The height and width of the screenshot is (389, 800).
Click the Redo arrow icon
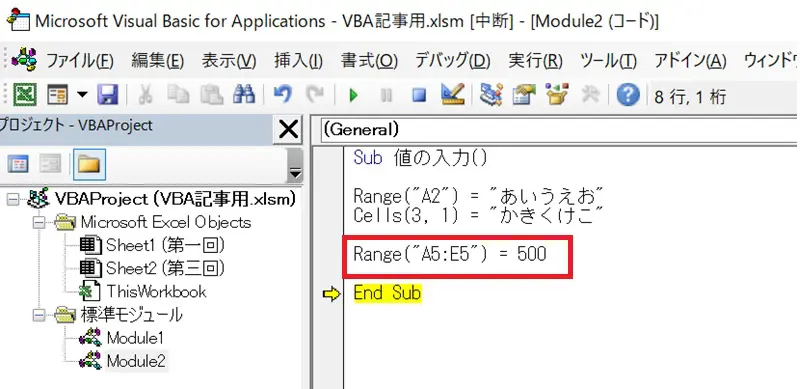coord(314,95)
